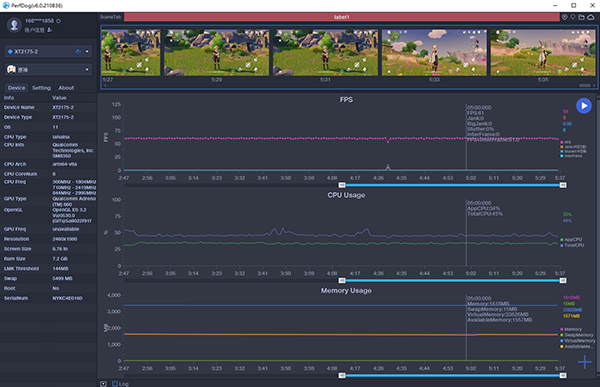Click the location pin icon beside label1
Image resolution: width=600 pixels, height=387 pixels.
click(x=564, y=17)
